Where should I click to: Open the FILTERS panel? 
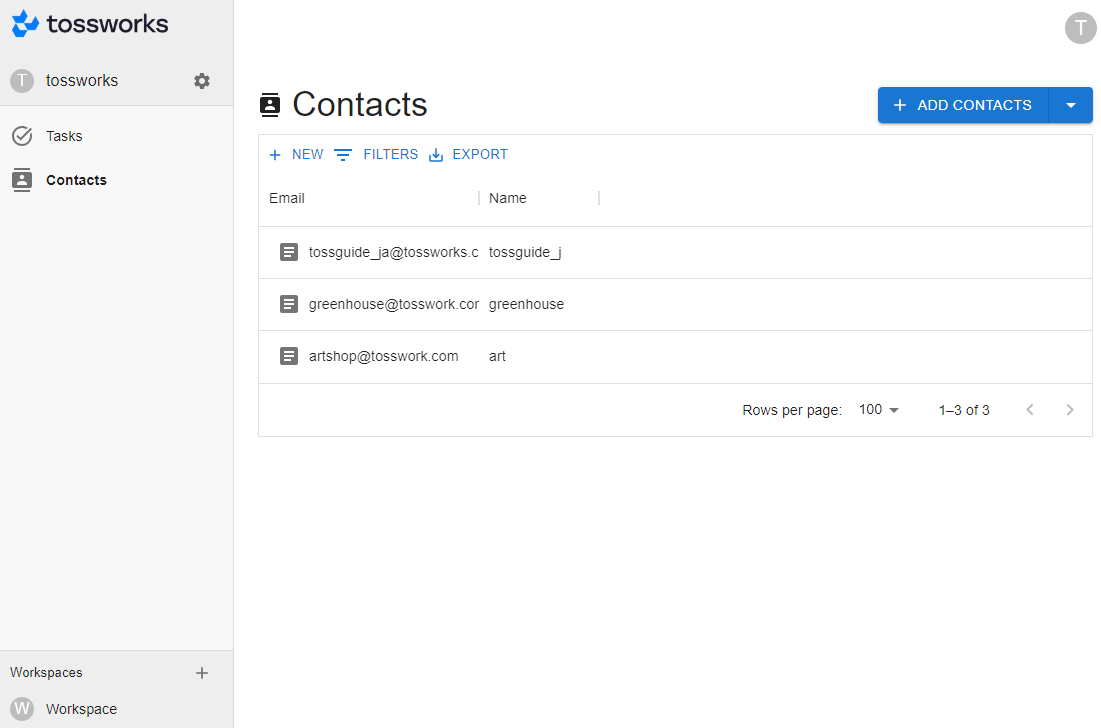pyautogui.click(x=376, y=155)
